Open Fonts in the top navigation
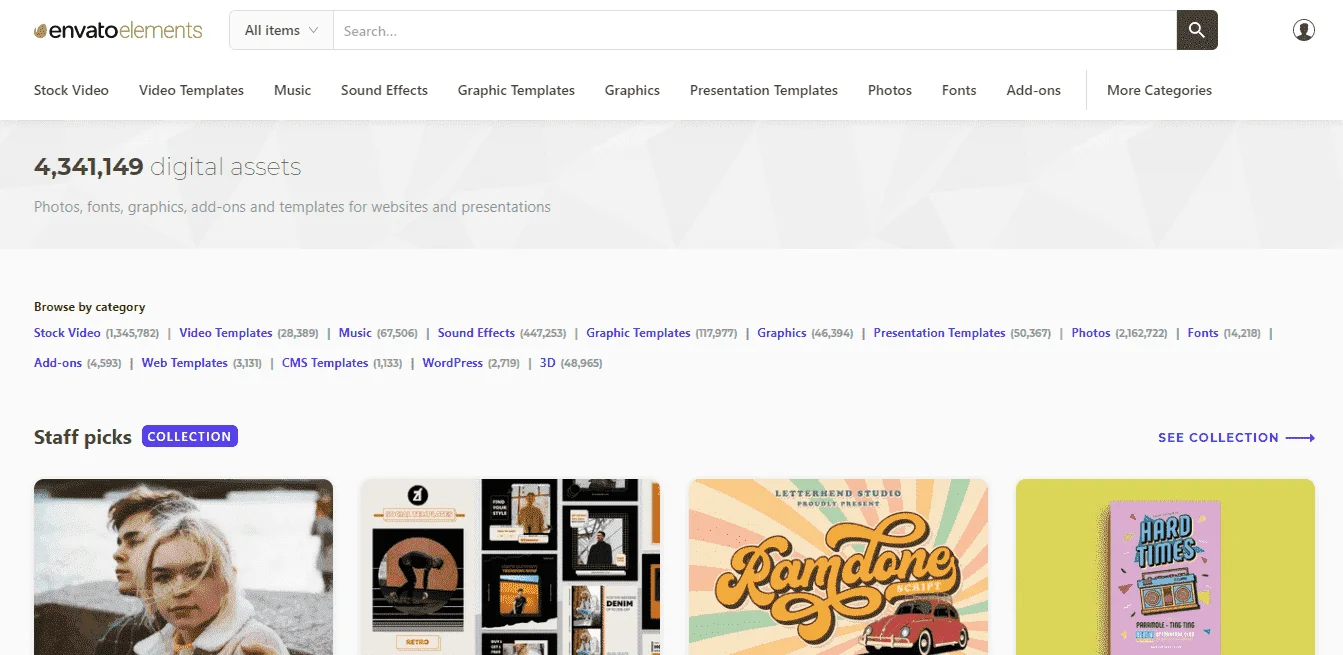The width and height of the screenshot is (1343, 655). point(959,90)
